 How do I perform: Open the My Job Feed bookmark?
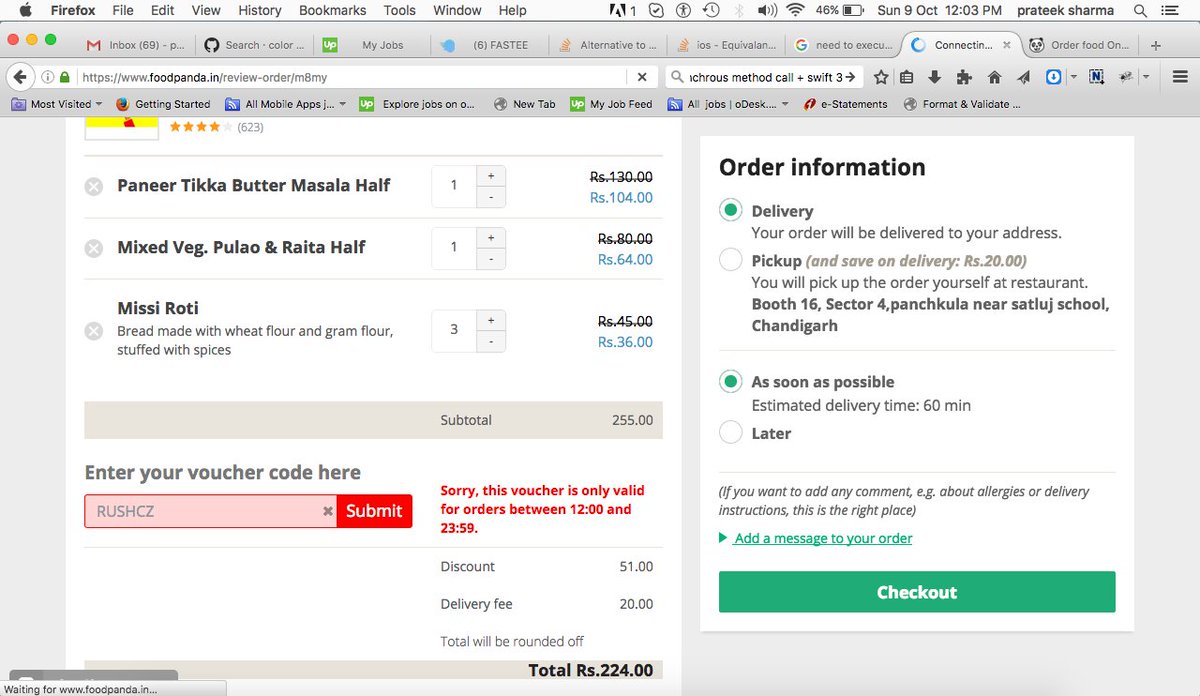[611, 104]
